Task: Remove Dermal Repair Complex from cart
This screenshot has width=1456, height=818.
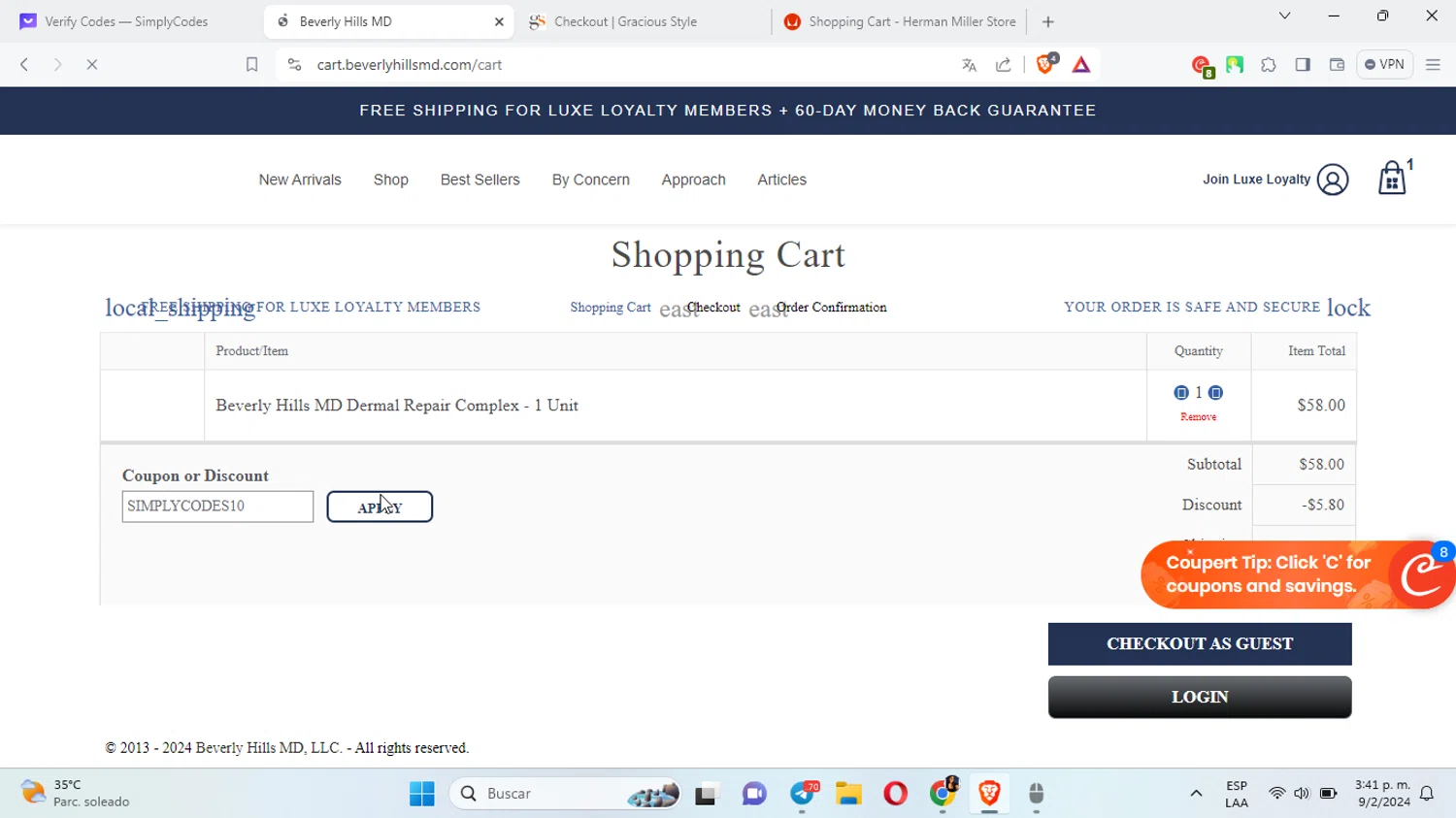Action: coord(1199,417)
